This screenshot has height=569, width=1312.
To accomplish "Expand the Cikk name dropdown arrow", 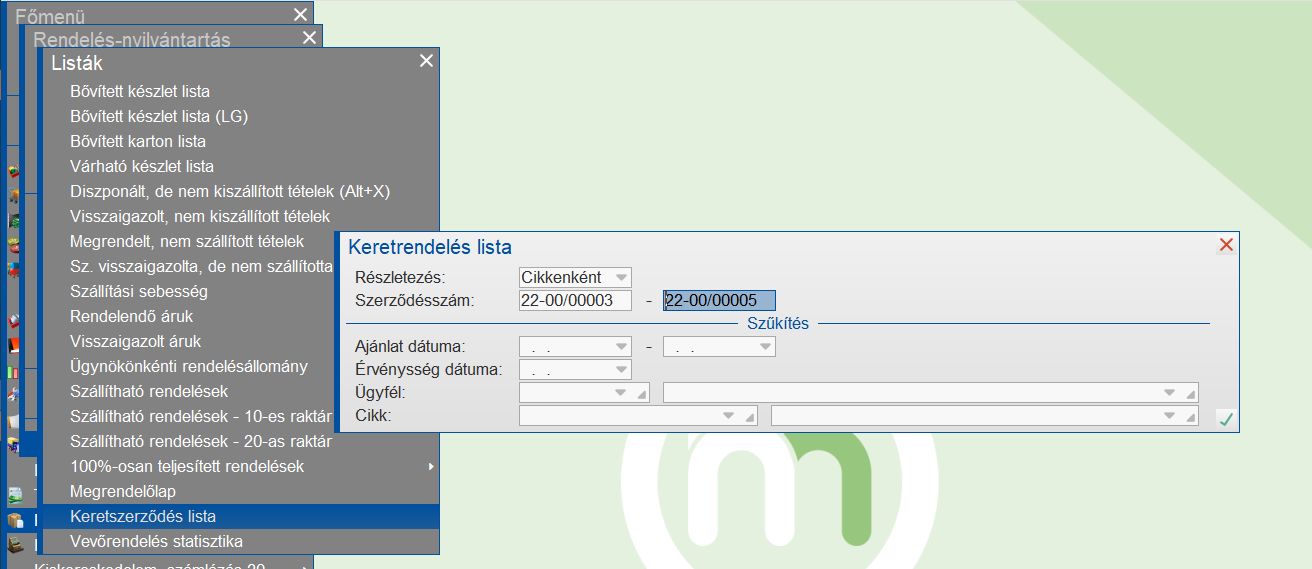I will coord(1170,416).
